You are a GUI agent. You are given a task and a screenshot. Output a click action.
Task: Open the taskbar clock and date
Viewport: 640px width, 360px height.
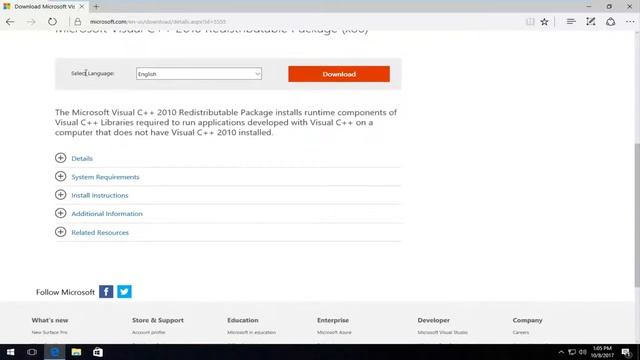click(602, 352)
